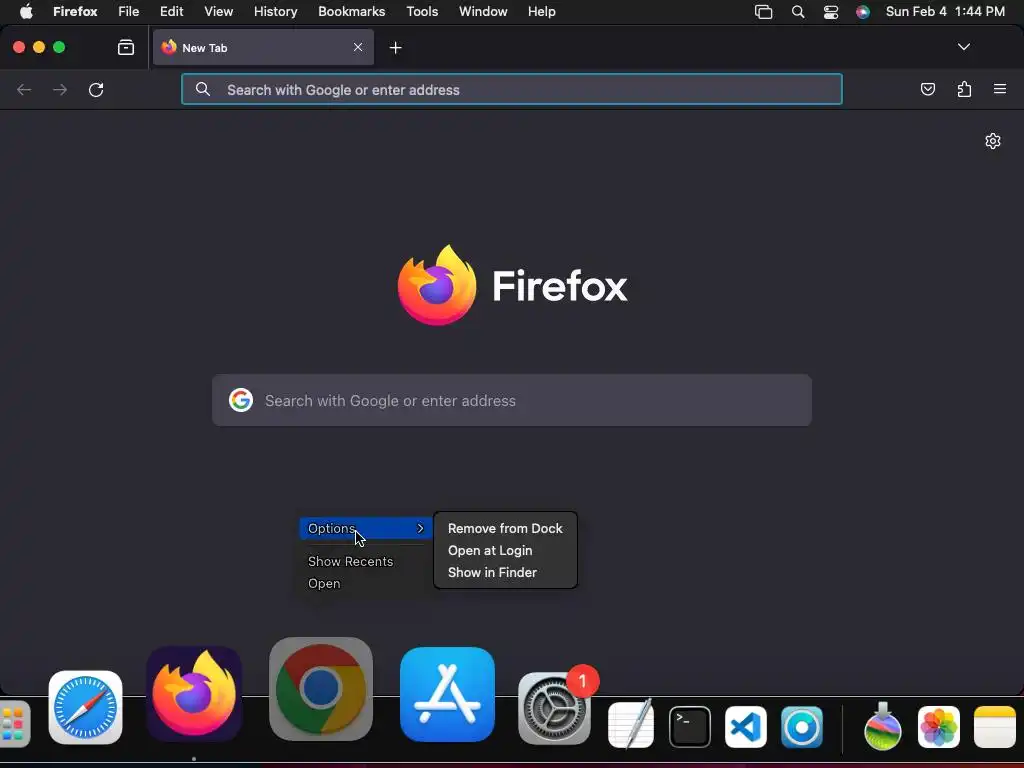1024x768 pixels.
Task: Open the File menu
Action: pos(129,12)
